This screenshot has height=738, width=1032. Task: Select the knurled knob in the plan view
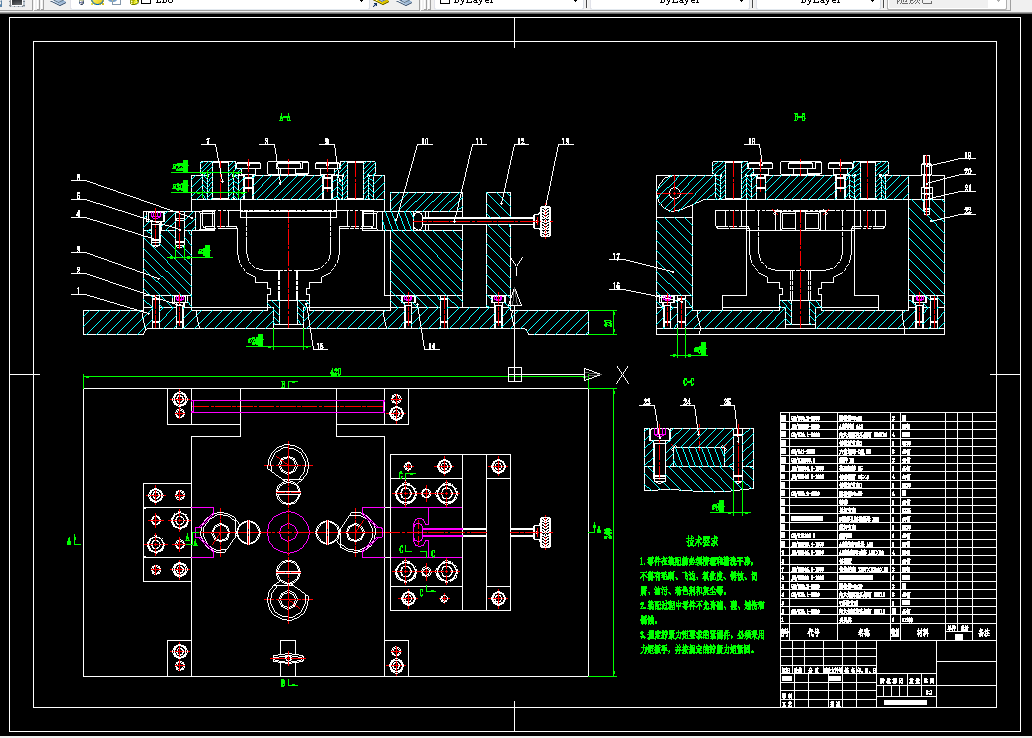click(x=545, y=532)
